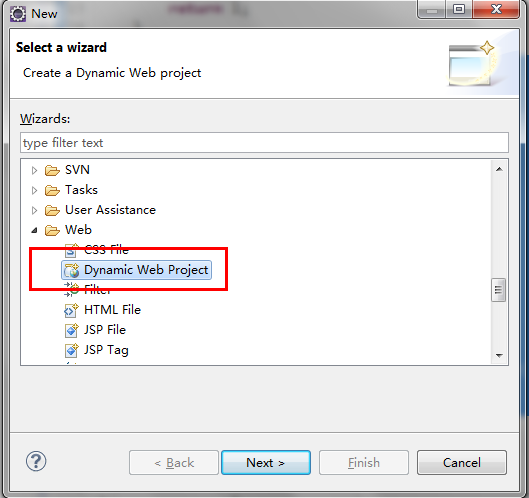This screenshot has width=529, height=498.
Task: Expand the SVN category
Action: 34,170
